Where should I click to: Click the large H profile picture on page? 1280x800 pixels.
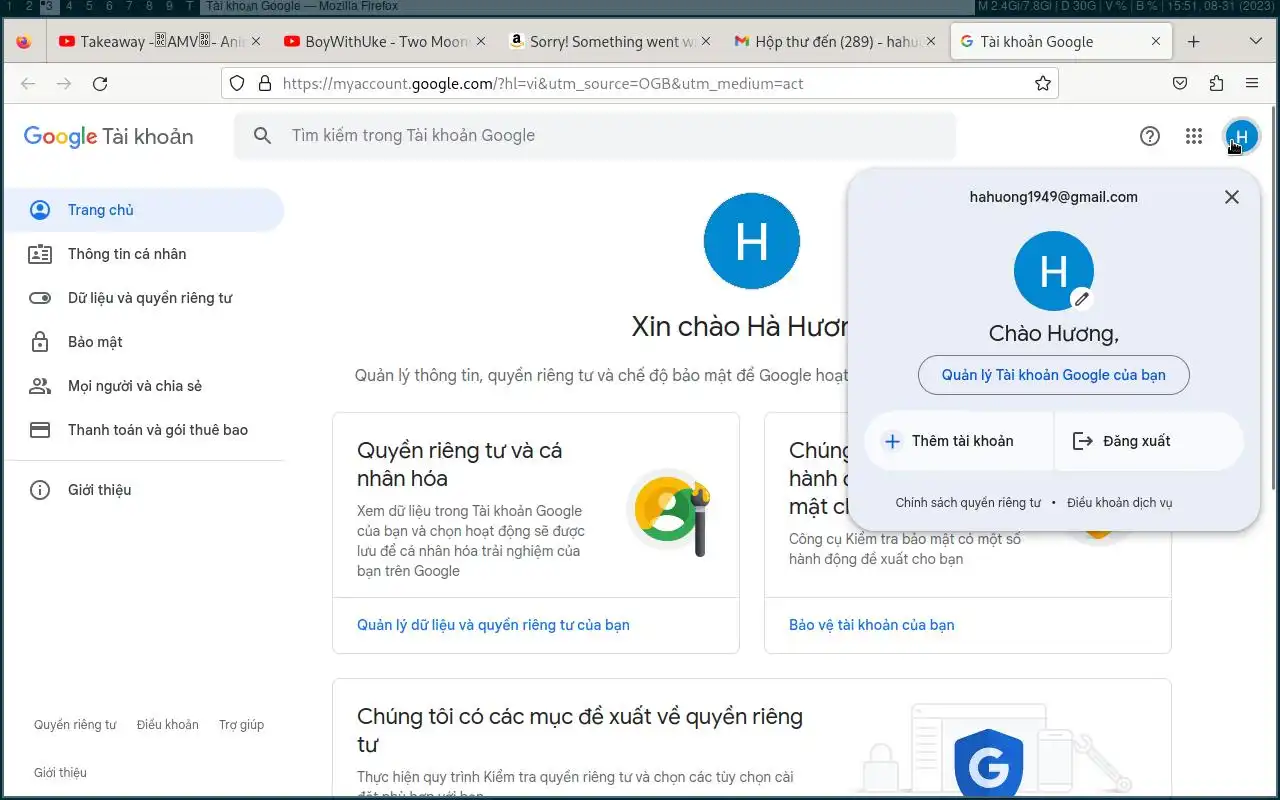click(752, 241)
